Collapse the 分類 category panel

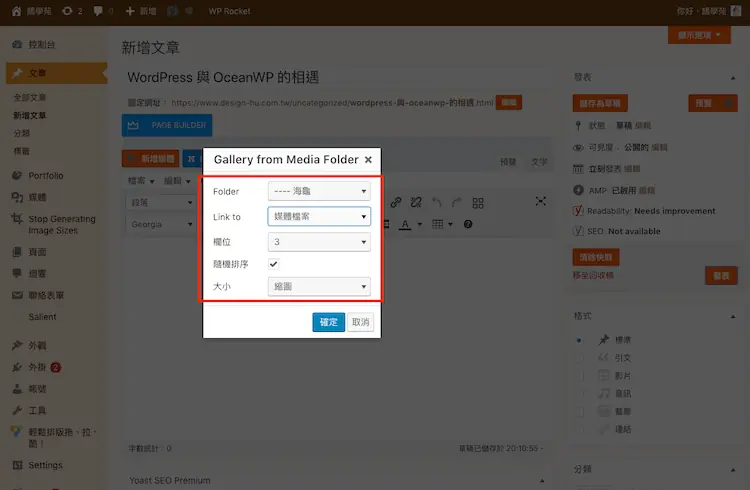[733, 469]
